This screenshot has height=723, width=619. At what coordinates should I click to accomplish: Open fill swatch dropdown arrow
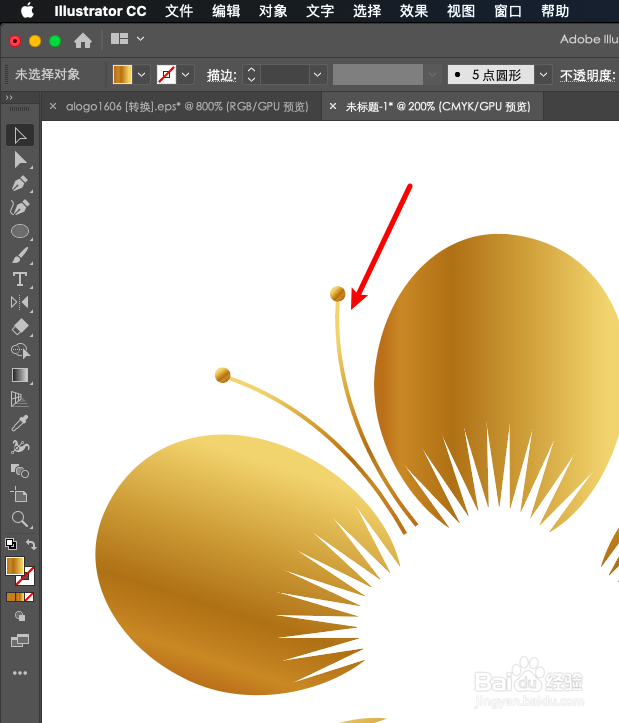click(x=142, y=74)
